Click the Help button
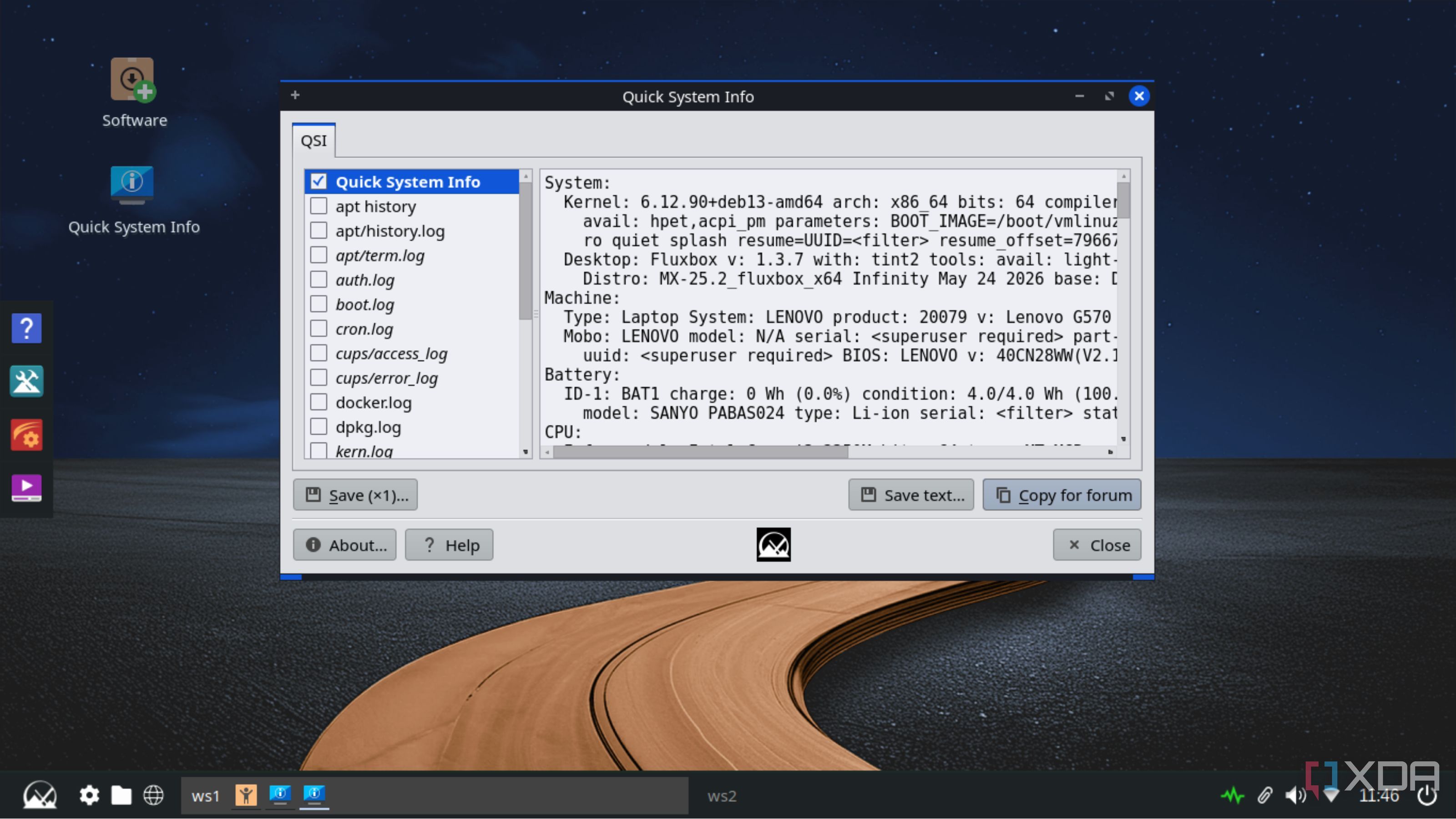1456x819 pixels. click(450, 545)
